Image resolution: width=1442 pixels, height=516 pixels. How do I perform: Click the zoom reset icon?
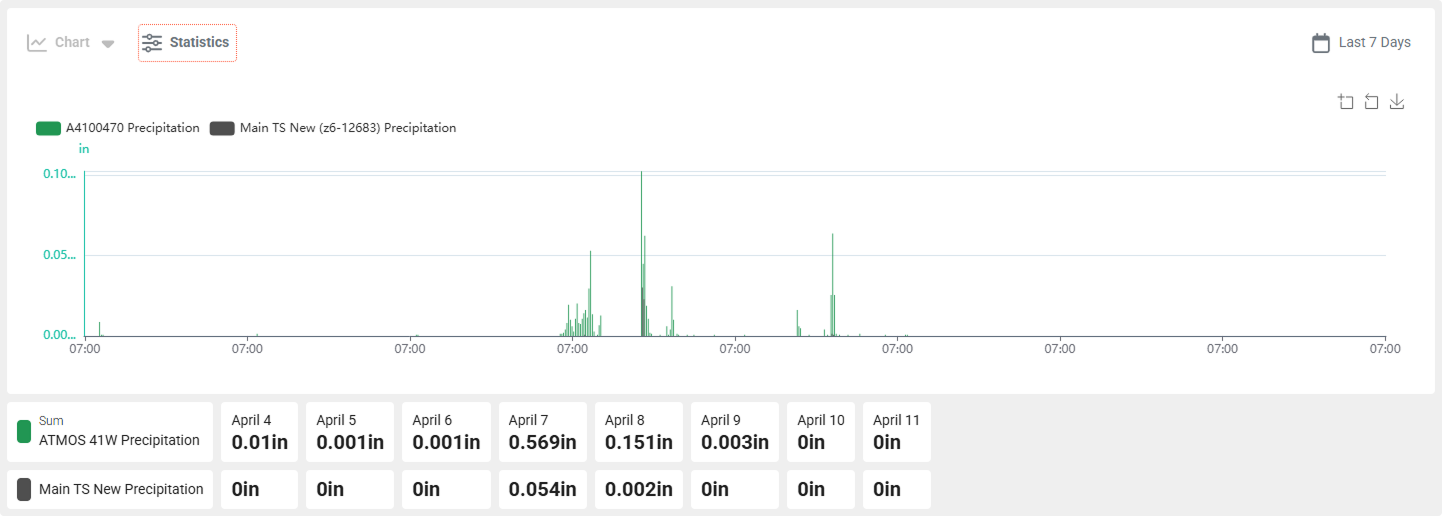pos(1371,102)
